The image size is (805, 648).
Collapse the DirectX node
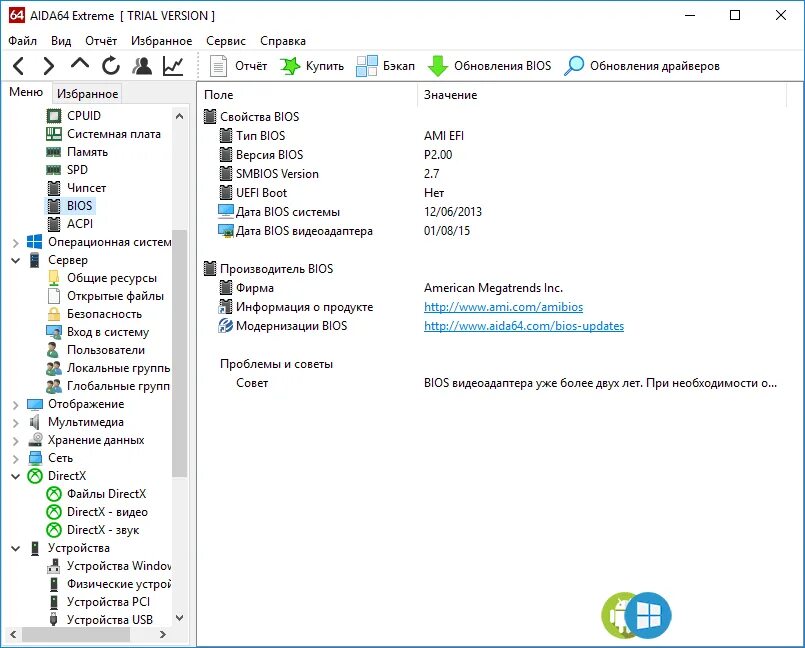15,477
